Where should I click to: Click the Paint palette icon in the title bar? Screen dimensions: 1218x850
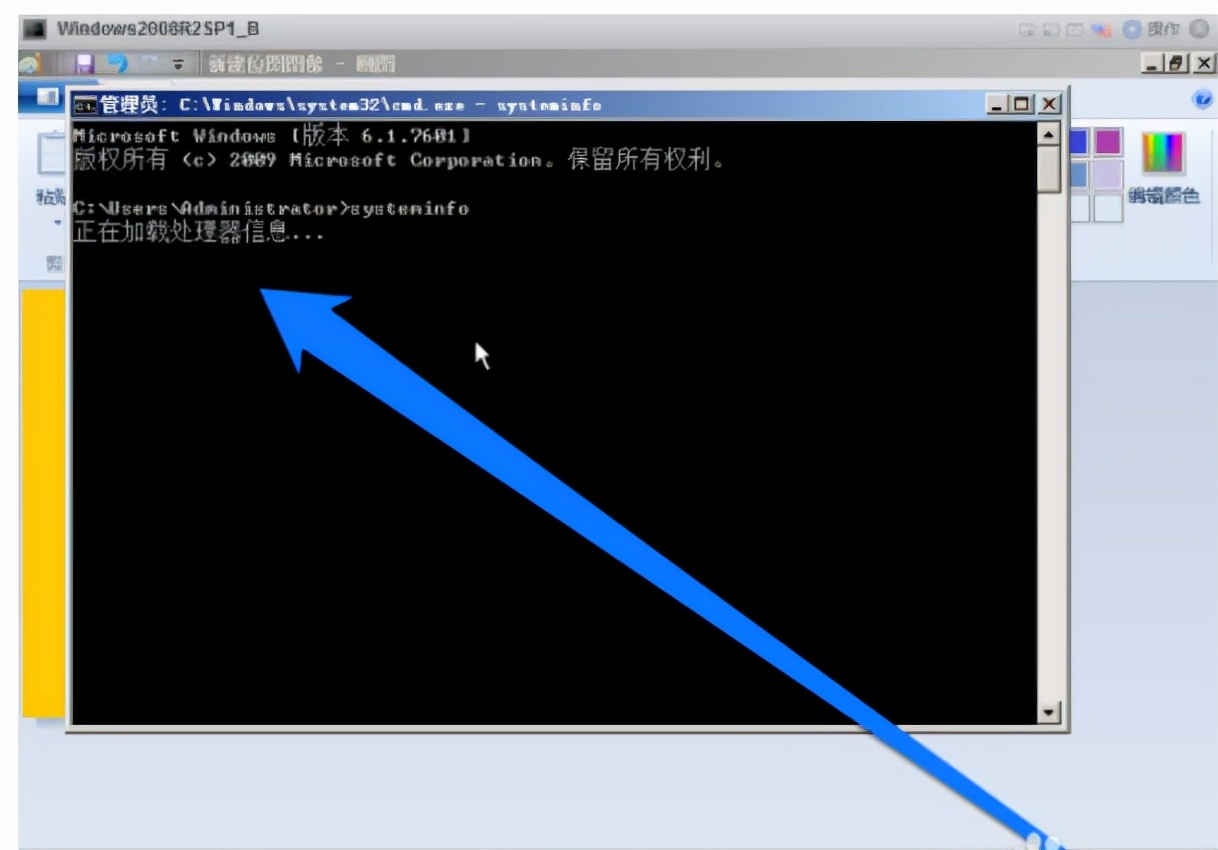point(30,64)
